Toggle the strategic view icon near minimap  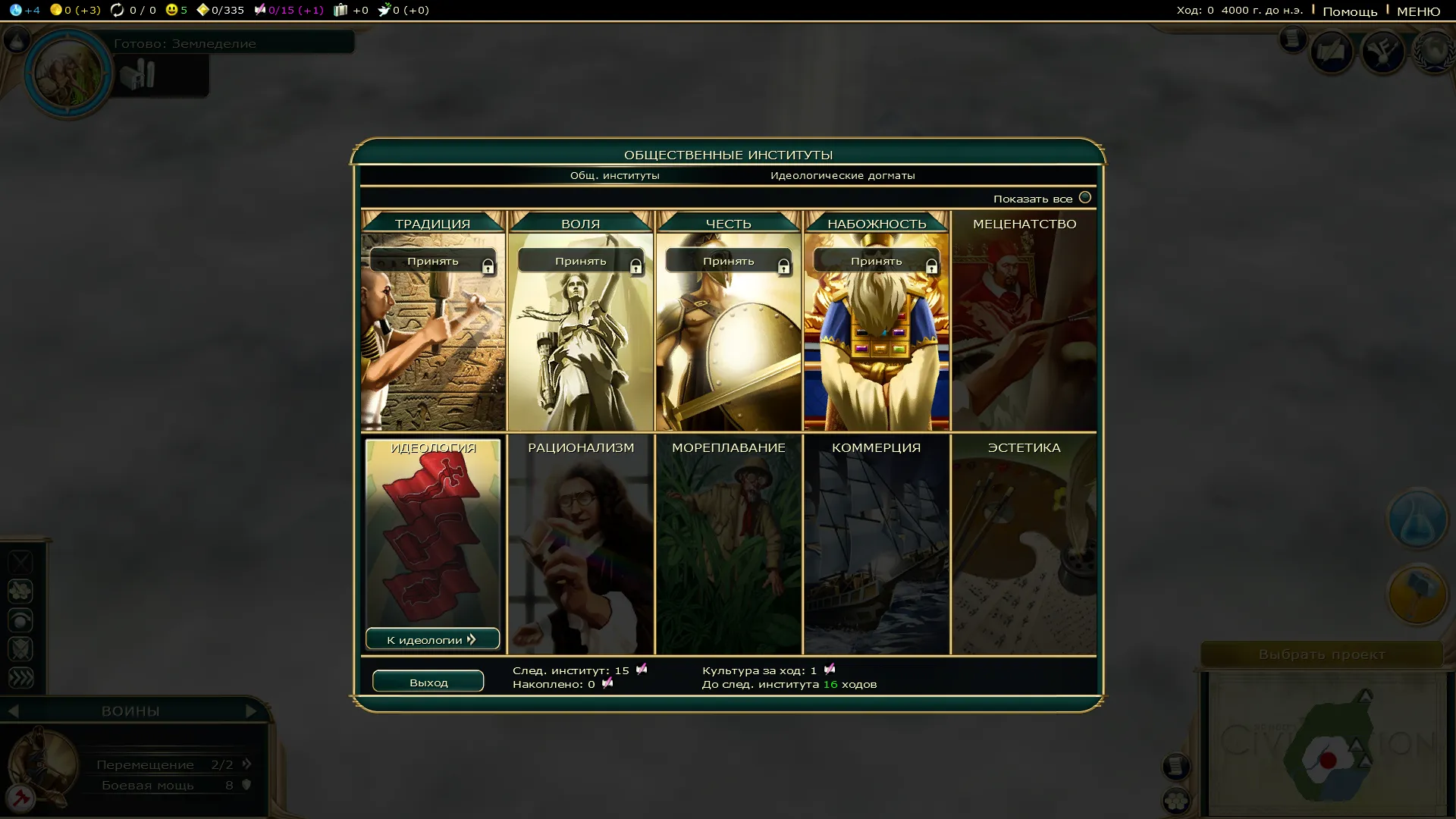(x=1176, y=801)
